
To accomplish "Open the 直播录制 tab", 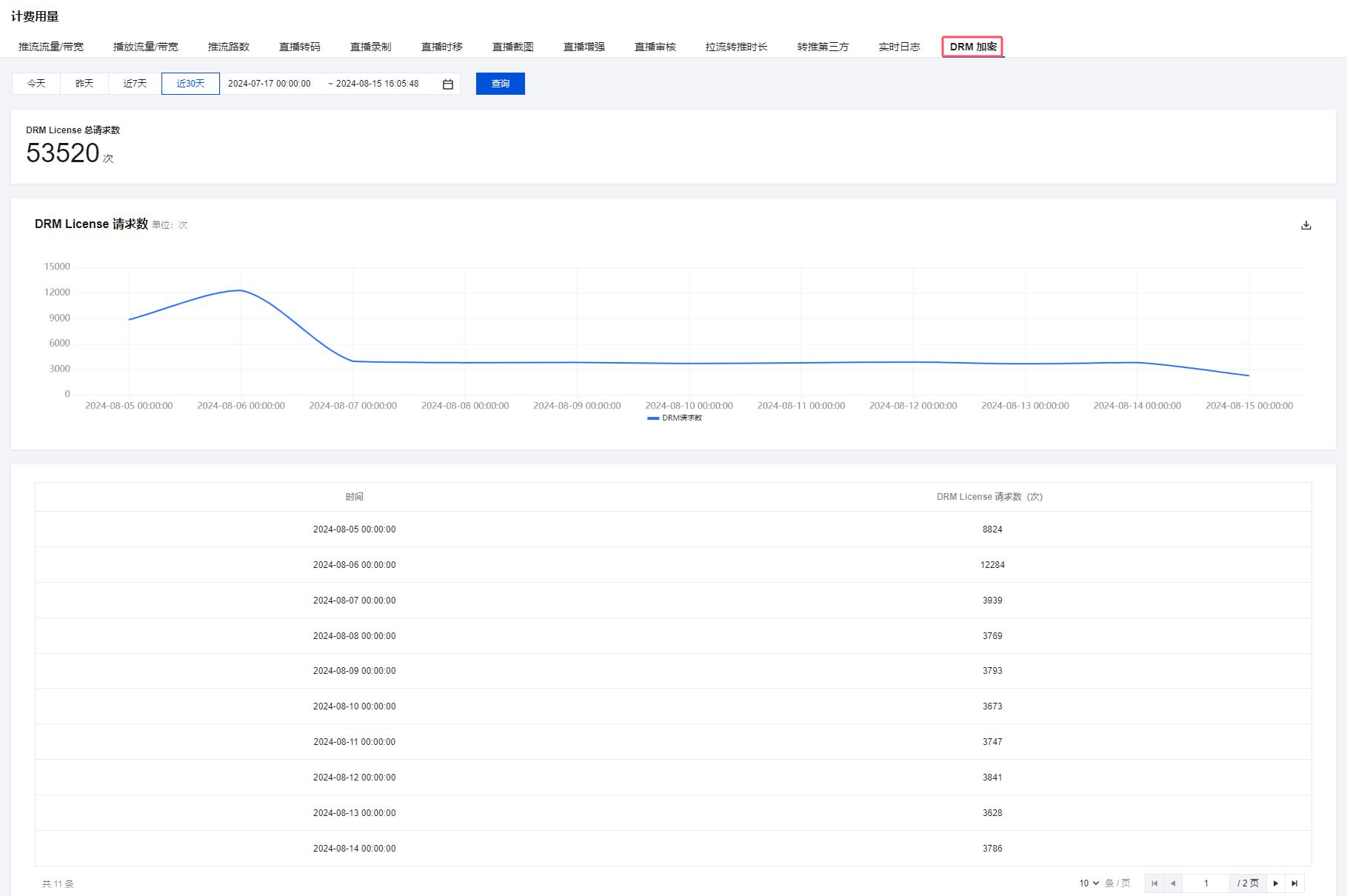I will pos(370,47).
